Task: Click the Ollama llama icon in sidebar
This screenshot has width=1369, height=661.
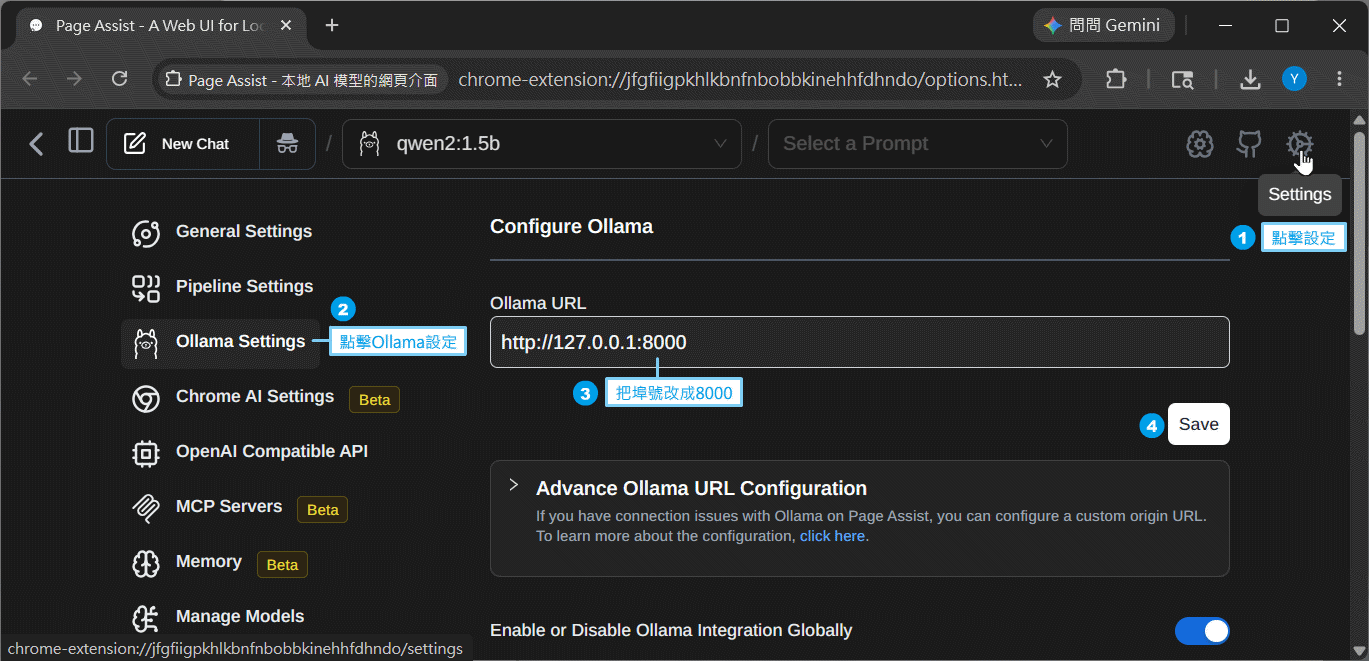Action: tap(146, 343)
